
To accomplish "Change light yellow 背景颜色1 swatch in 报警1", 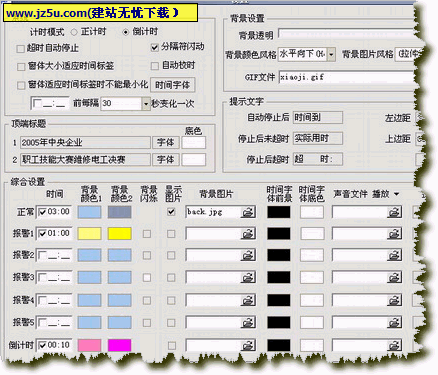I will coord(89,234).
